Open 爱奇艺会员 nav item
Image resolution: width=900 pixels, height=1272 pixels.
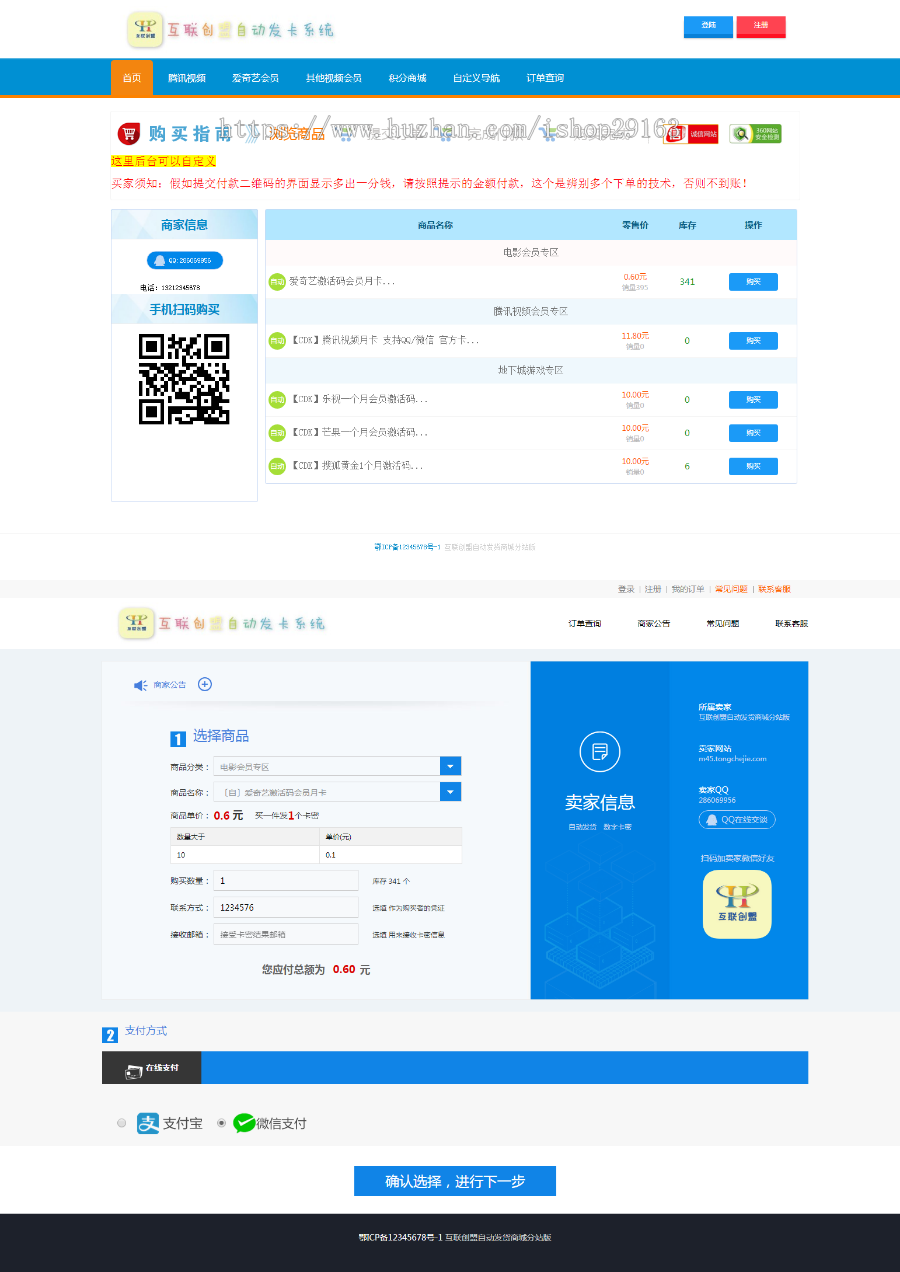coord(255,78)
